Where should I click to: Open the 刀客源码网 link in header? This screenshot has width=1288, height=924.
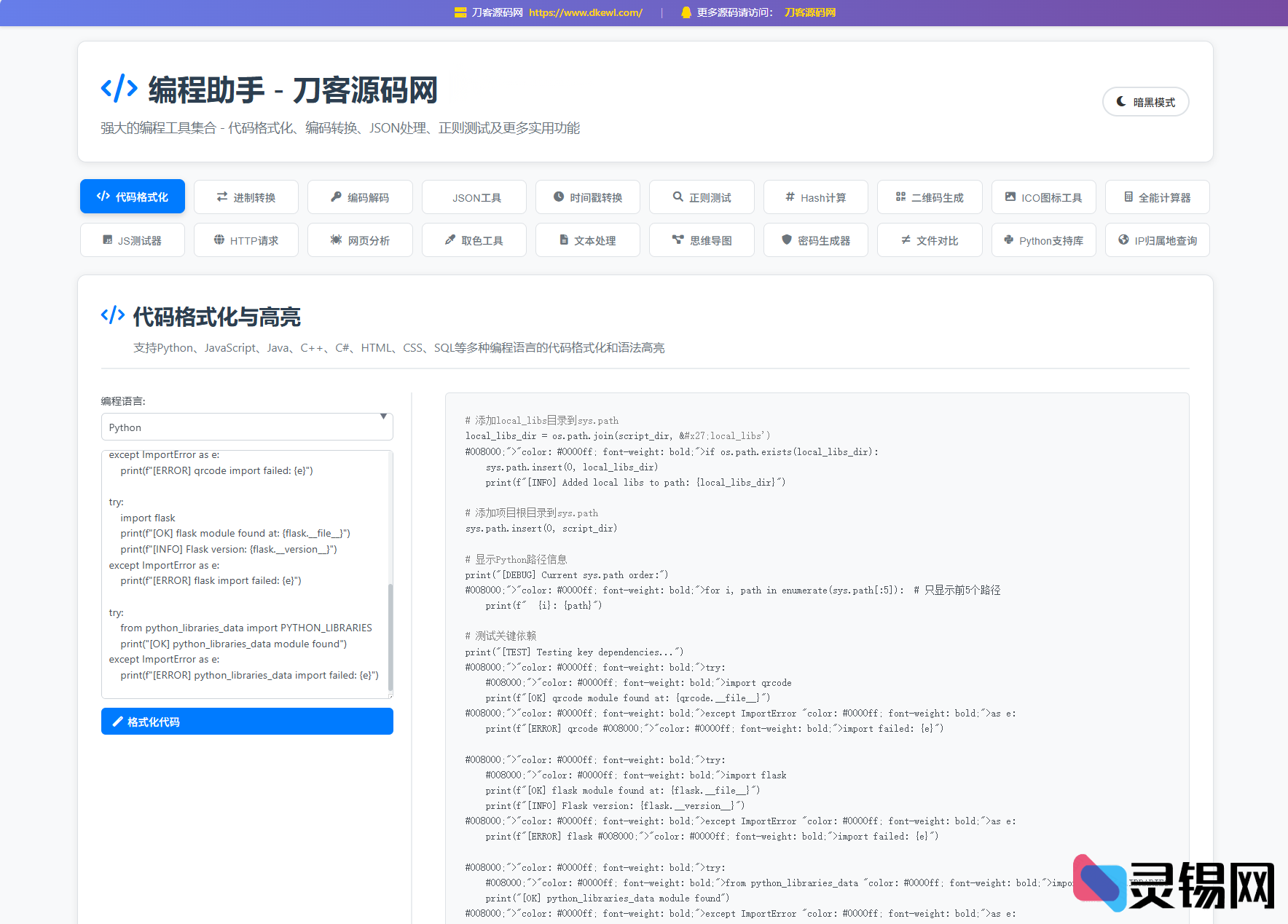pyautogui.click(x=809, y=12)
